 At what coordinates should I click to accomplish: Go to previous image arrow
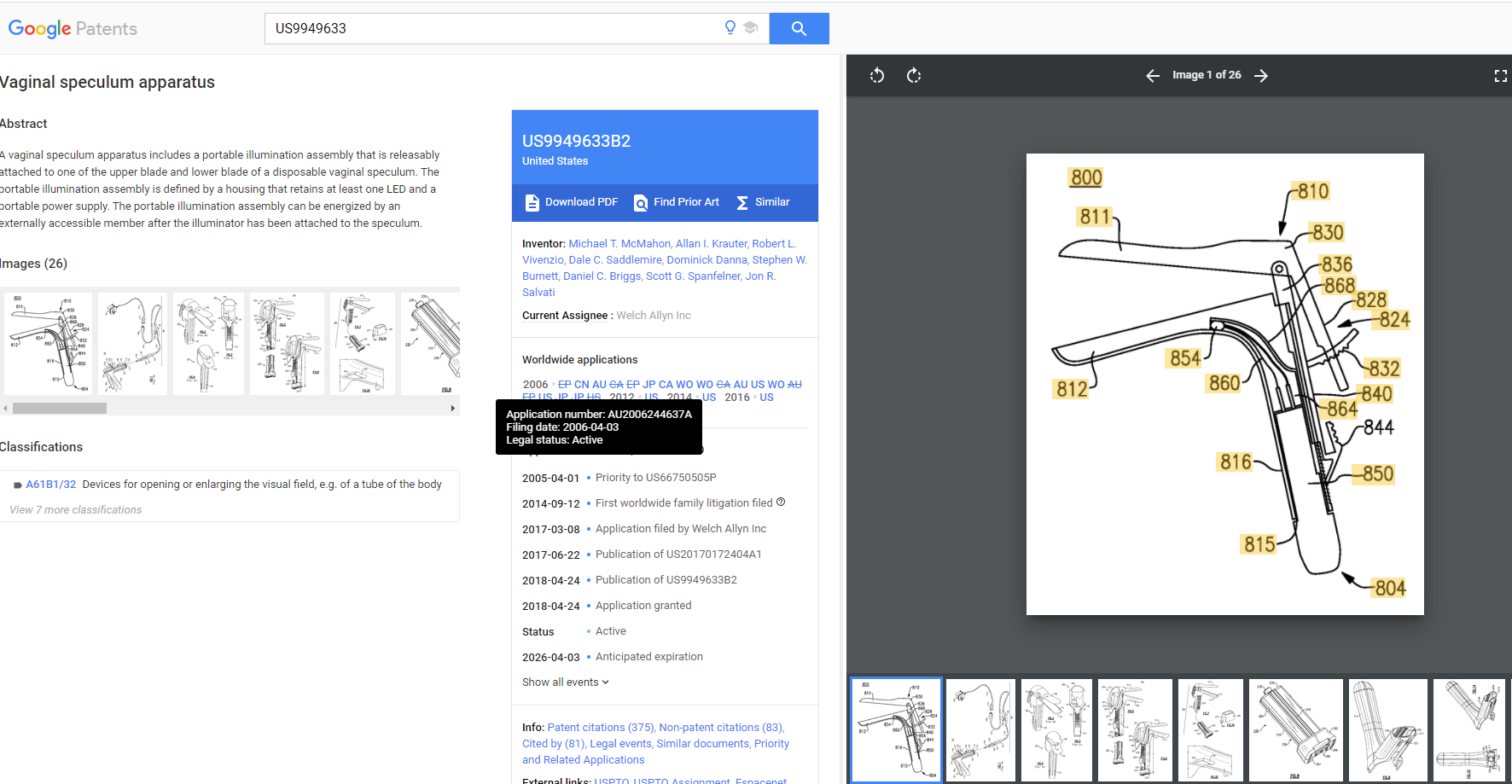coord(1153,75)
